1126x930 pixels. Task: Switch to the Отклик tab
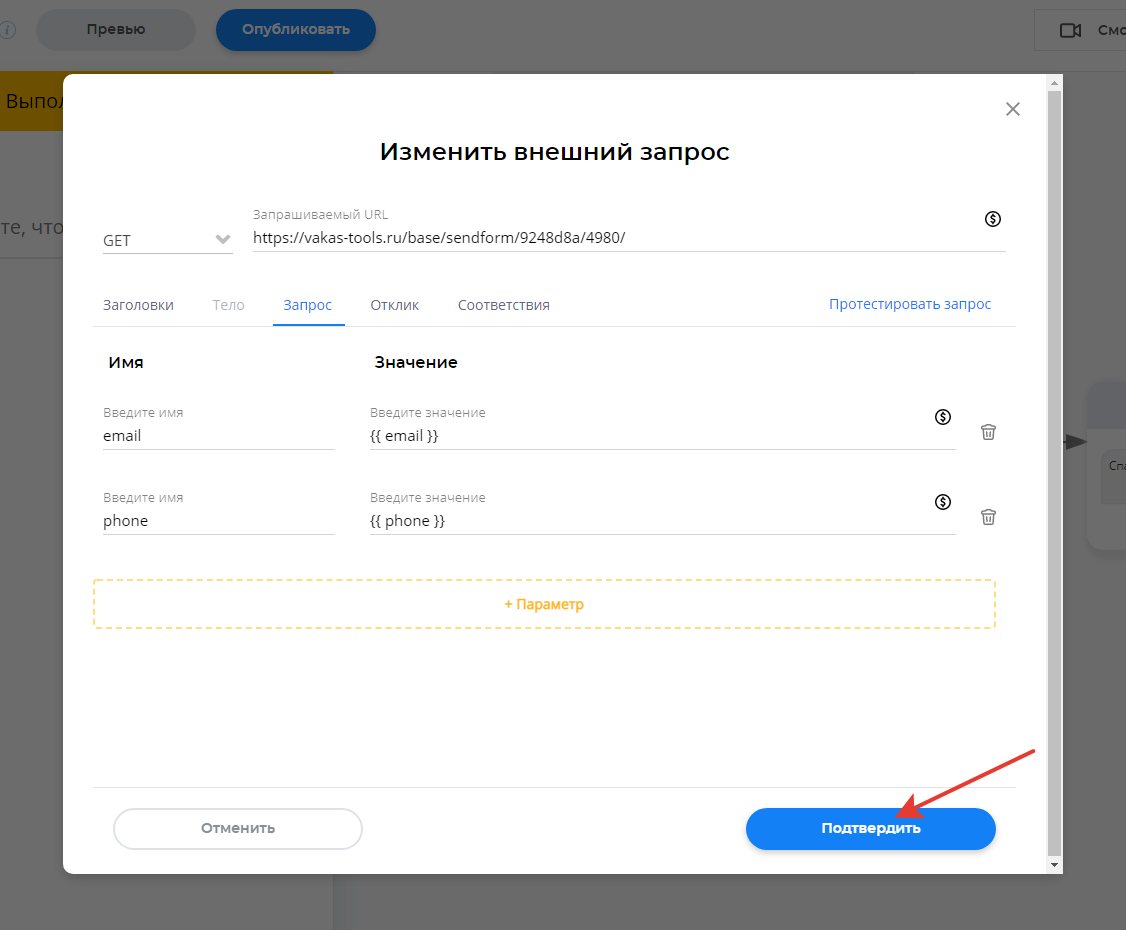tap(394, 305)
